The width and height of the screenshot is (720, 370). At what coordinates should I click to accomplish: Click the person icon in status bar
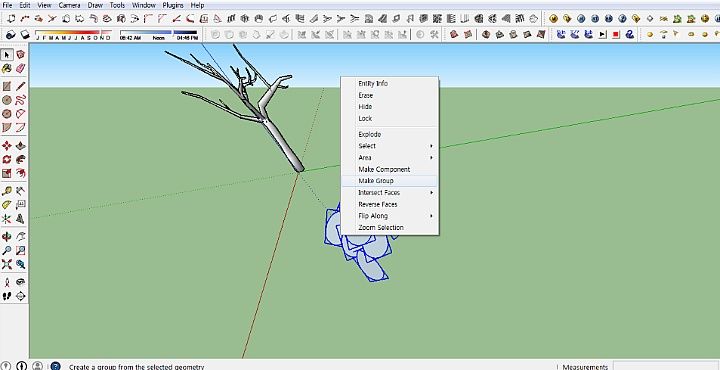[38, 365]
